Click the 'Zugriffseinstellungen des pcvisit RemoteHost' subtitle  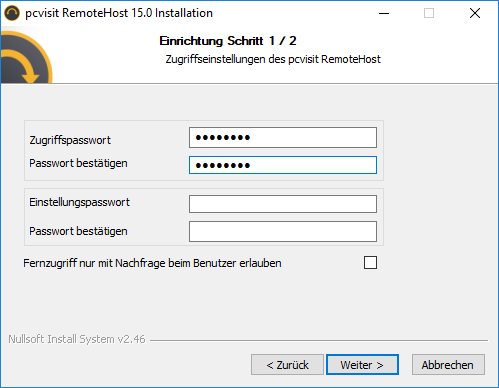pyautogui.click(x=273, y=59)
